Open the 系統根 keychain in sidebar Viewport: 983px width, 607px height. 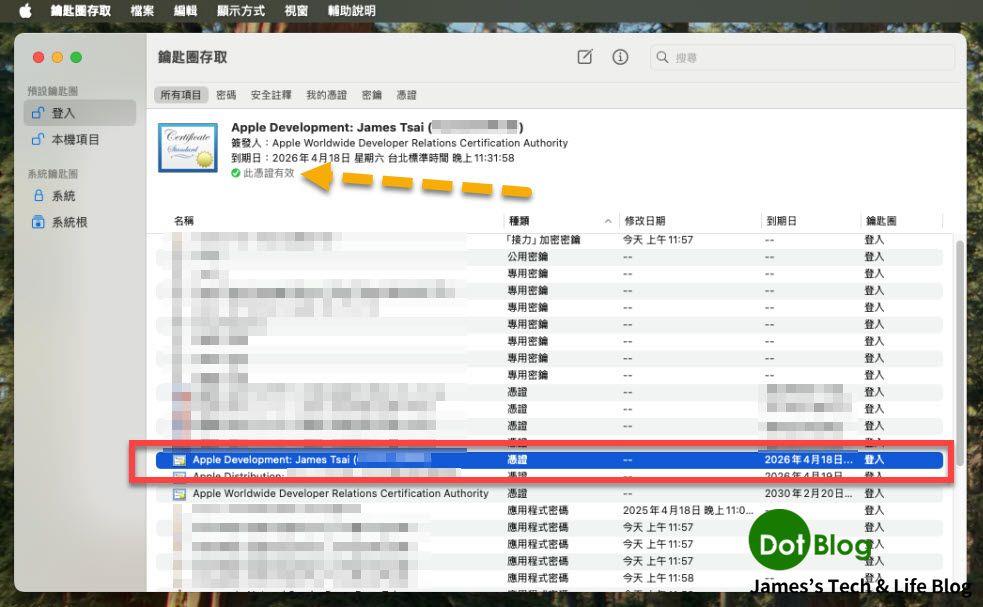coord(69,222)
